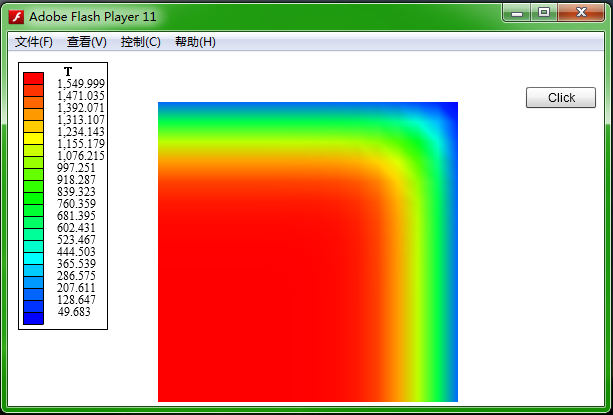Click the window title Adobe Flash Player 11
Image resolution: width=613 pixels, height=415 pixels.
pyautogui.click(x=93, y=17)
